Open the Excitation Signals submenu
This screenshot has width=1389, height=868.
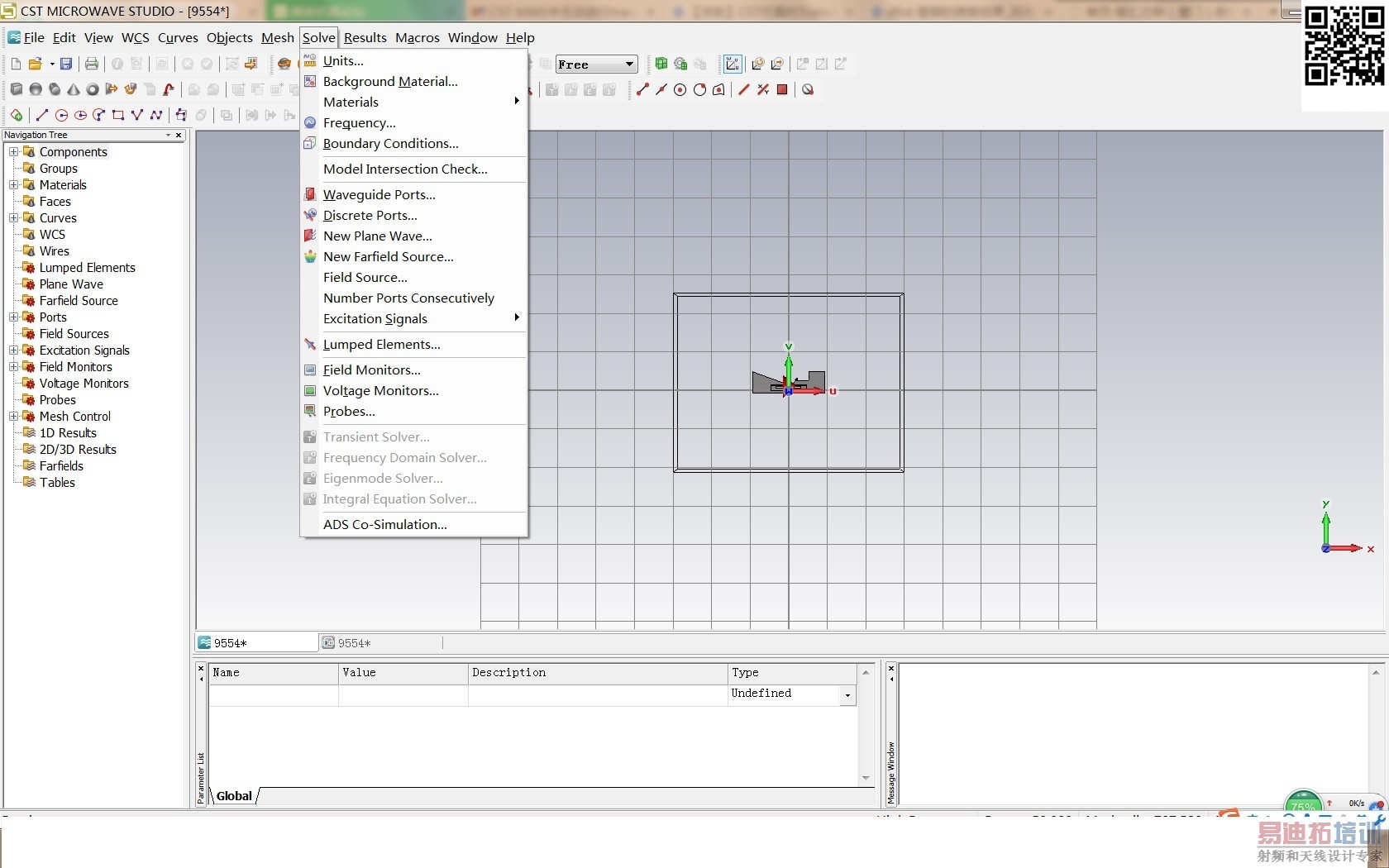tap(413, 318)
